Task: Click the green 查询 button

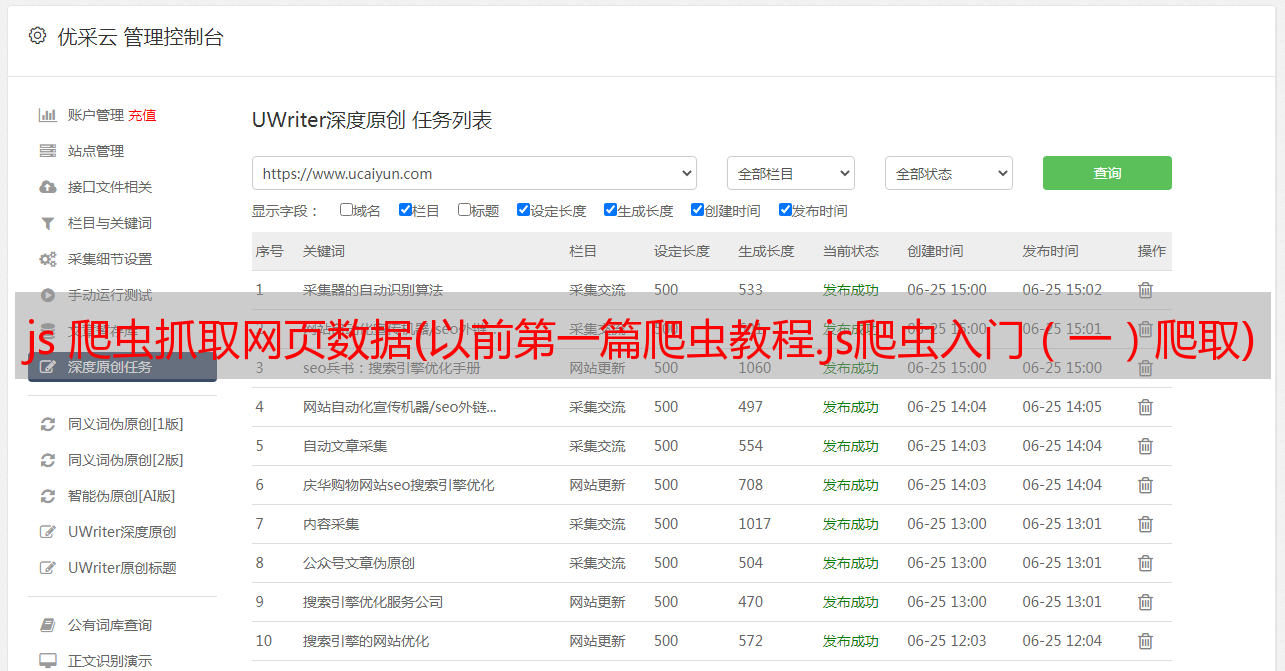Action: coord(1107,173)
